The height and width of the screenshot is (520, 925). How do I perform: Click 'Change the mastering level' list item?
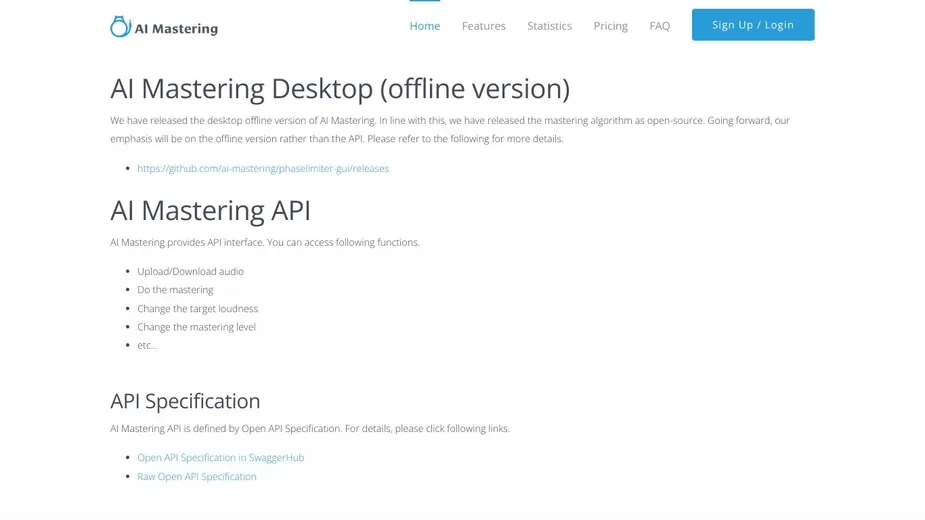tap(196, 327)
